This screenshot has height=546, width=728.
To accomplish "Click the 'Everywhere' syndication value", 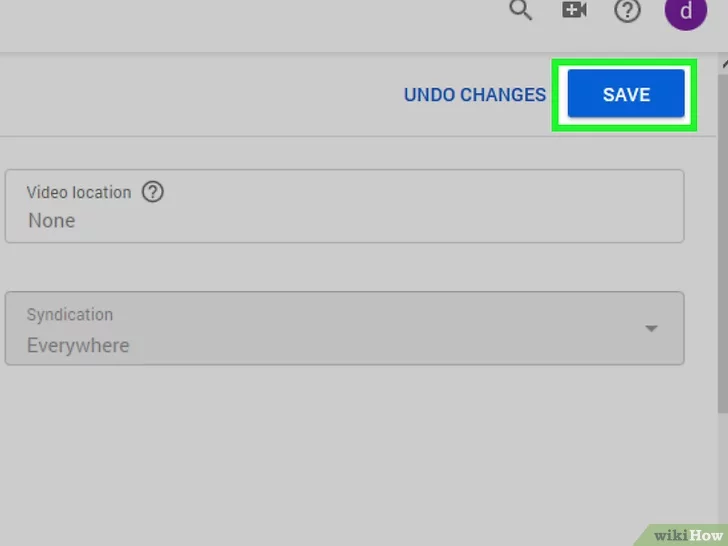I will click(x=78, y=346).
